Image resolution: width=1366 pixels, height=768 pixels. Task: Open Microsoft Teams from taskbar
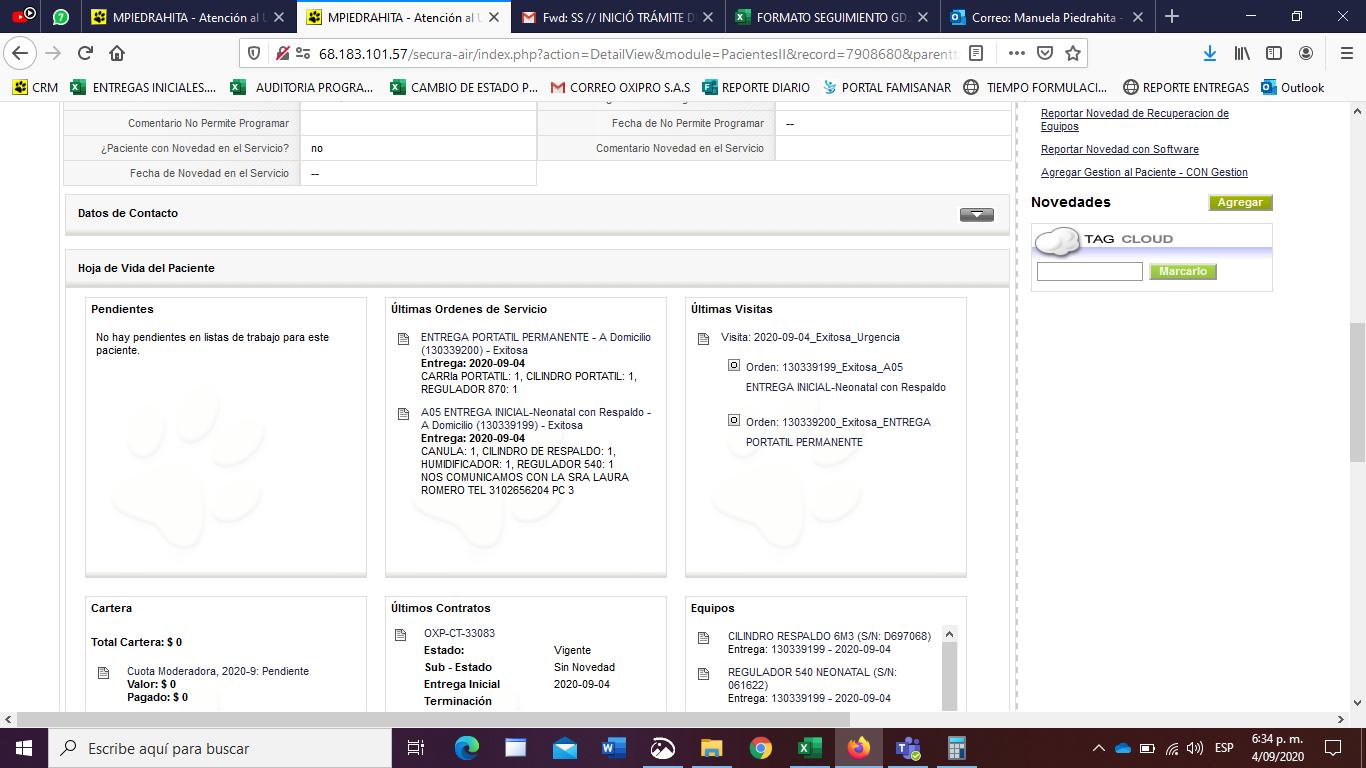908,748
